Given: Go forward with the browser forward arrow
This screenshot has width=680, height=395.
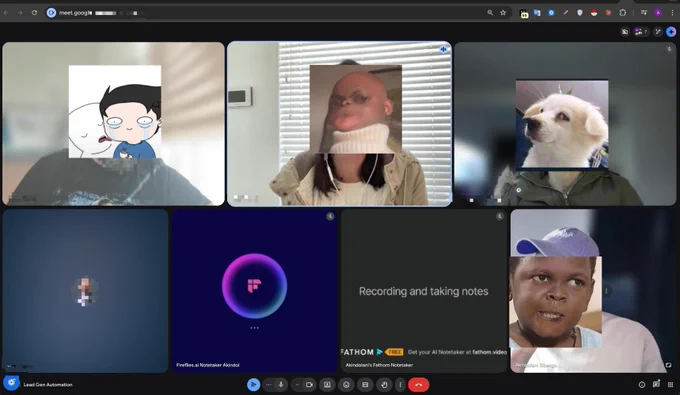Looking at the screenshot, I should pos(20,13).
